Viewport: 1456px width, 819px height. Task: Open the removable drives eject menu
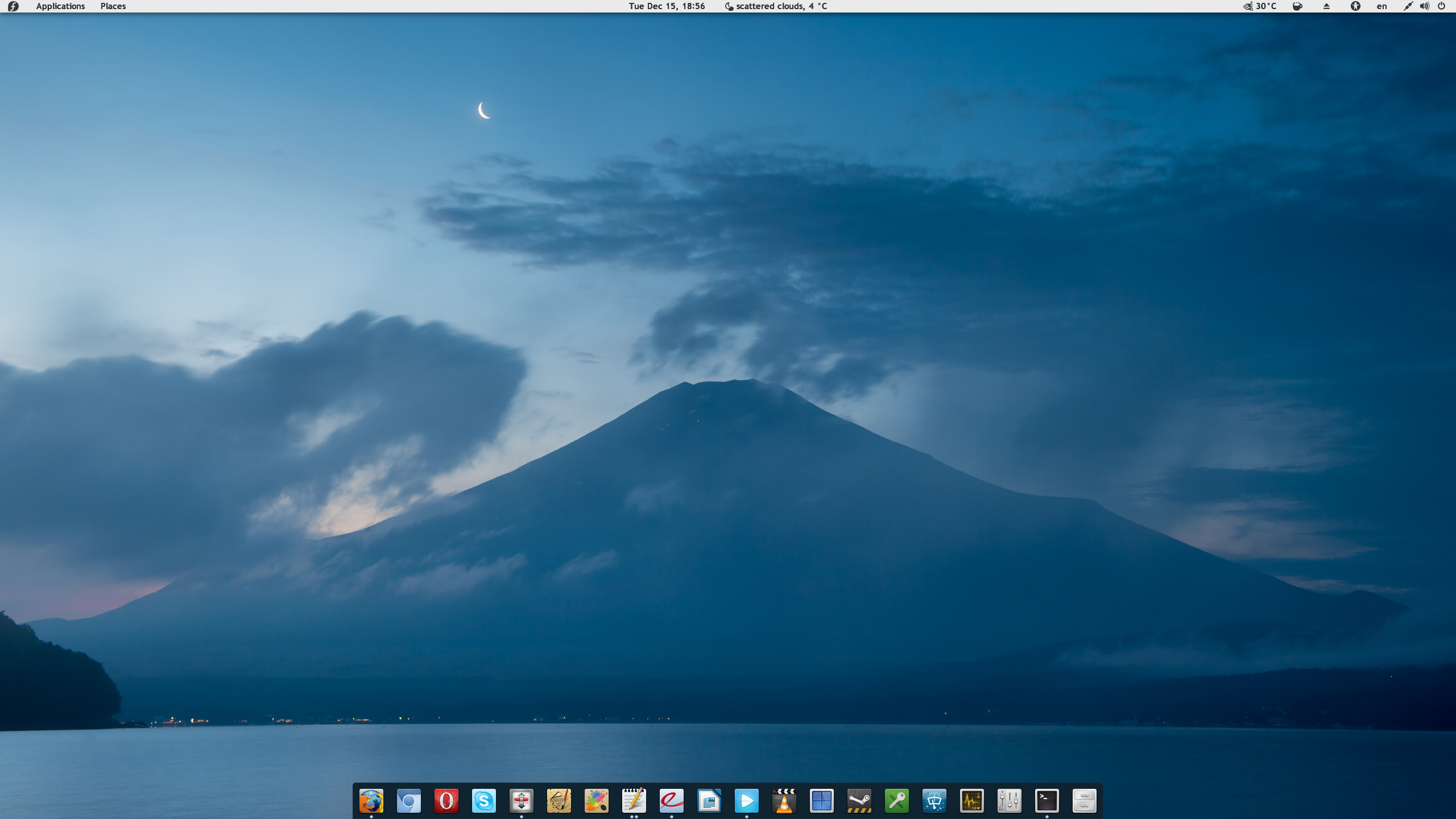pos(1326,6)
